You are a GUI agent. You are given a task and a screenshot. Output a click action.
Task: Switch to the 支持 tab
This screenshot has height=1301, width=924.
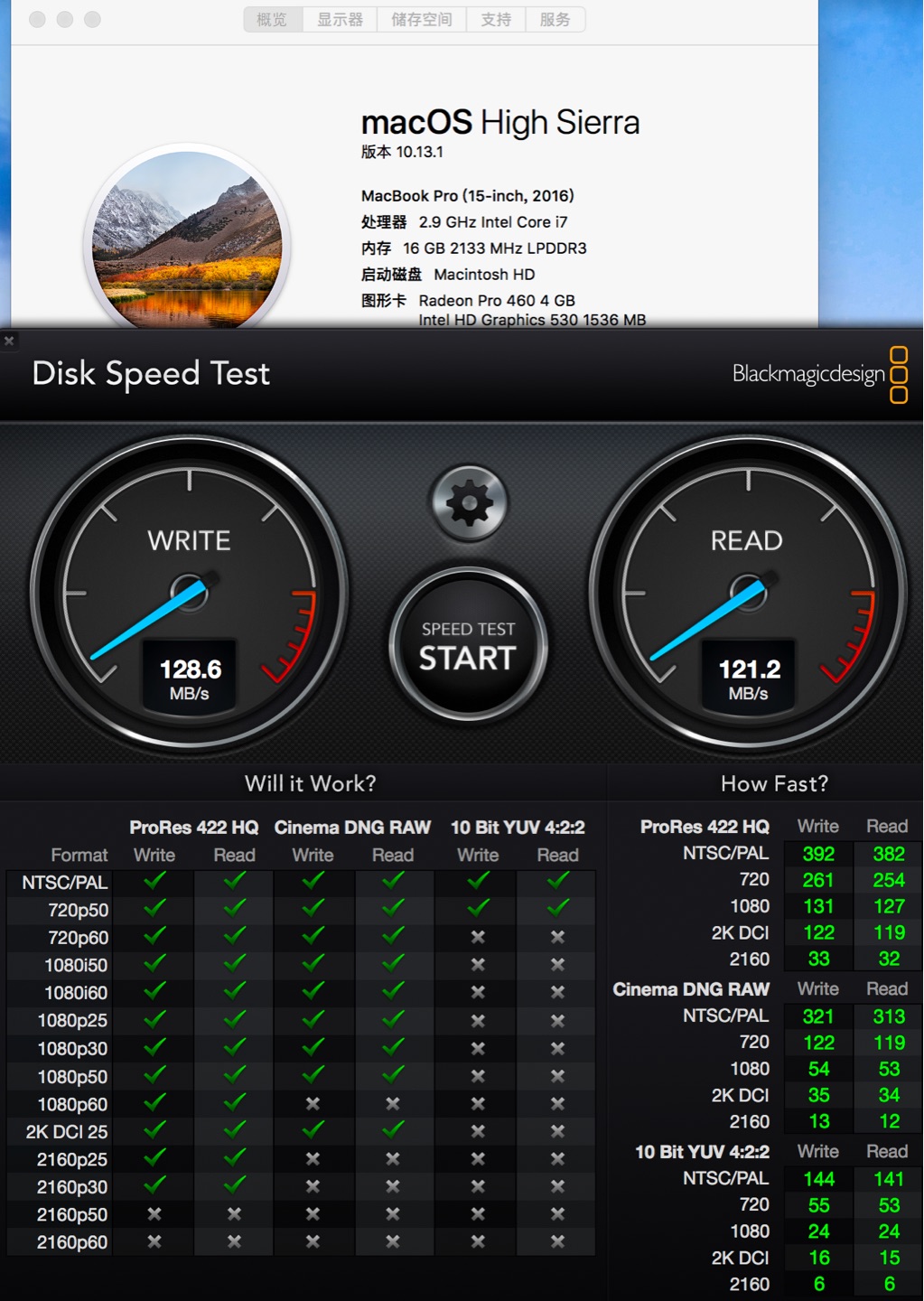click(x=496, y=19)
